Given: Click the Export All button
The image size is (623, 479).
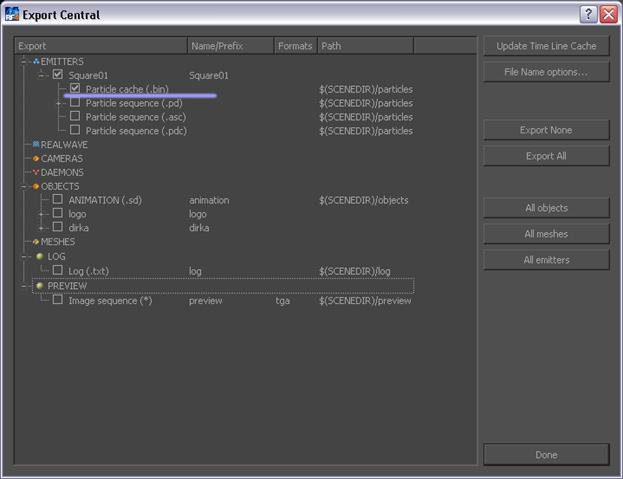Looking at the screenshot, I should 545,156.
